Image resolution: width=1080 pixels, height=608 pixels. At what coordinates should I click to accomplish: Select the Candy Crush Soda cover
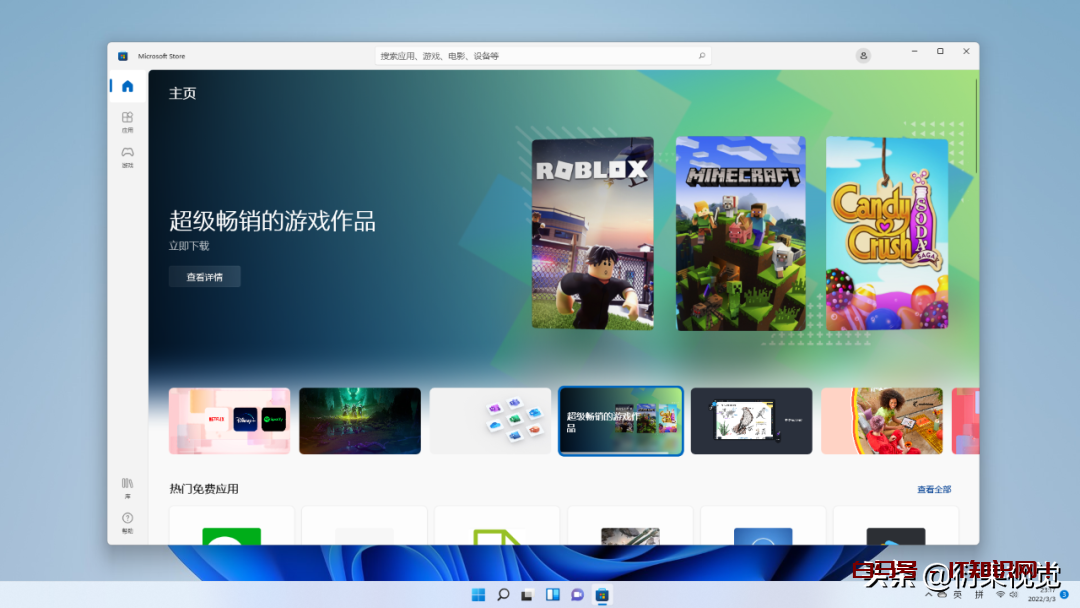(886, 233)
